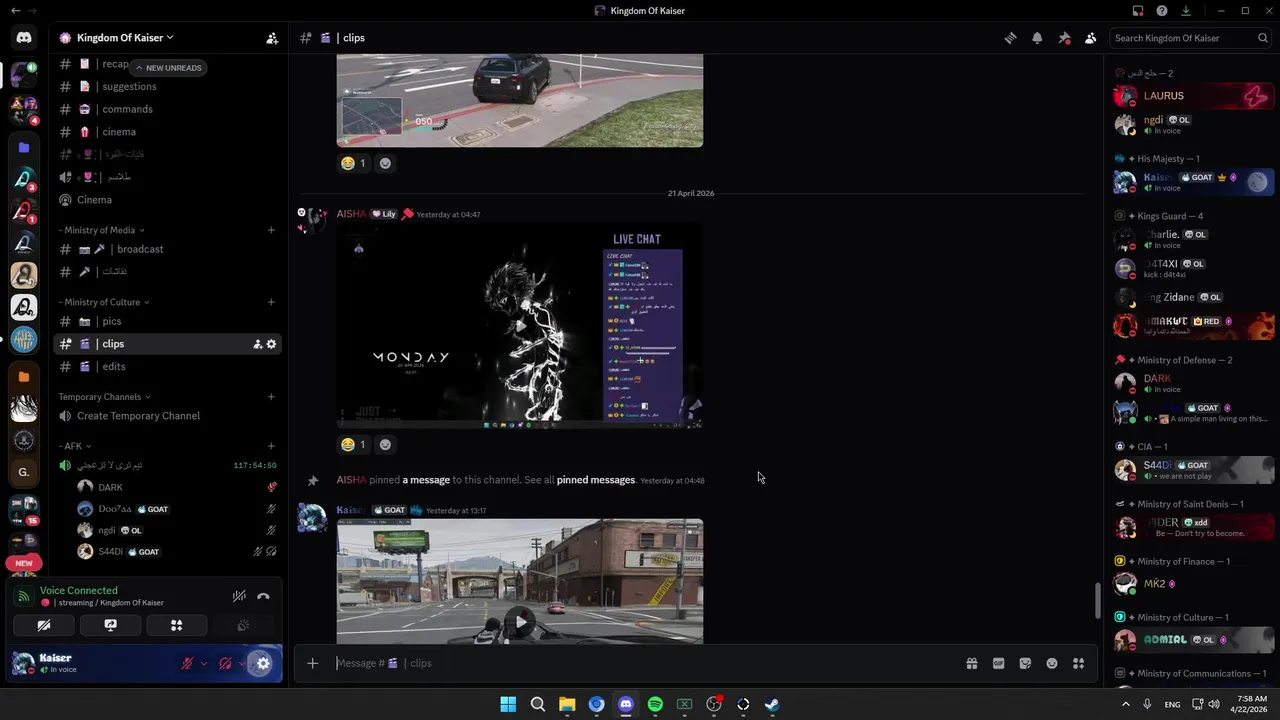Open File Explorer from the taskbar

click(x=567, y=704)
